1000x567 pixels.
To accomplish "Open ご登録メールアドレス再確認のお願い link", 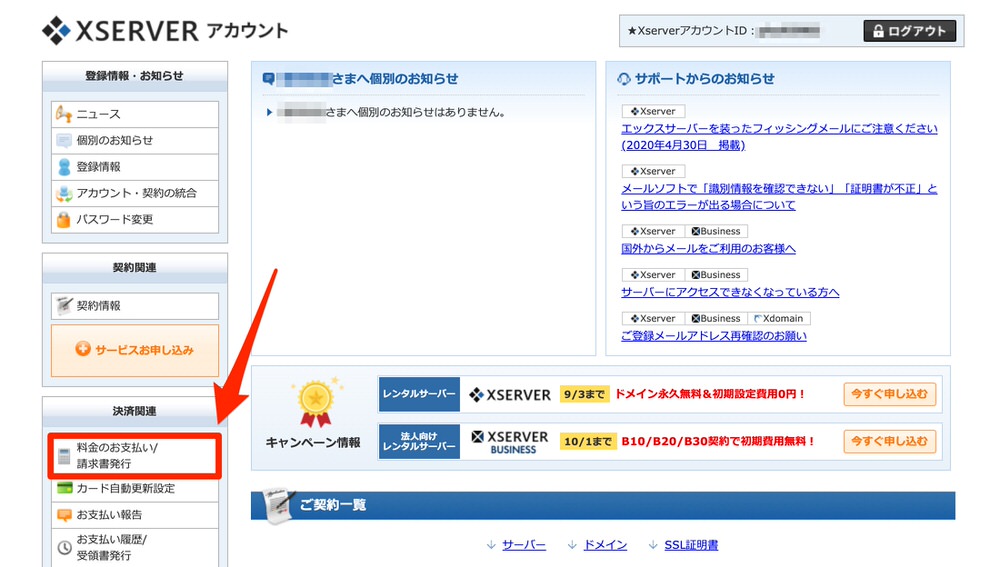I will (714, 336).
